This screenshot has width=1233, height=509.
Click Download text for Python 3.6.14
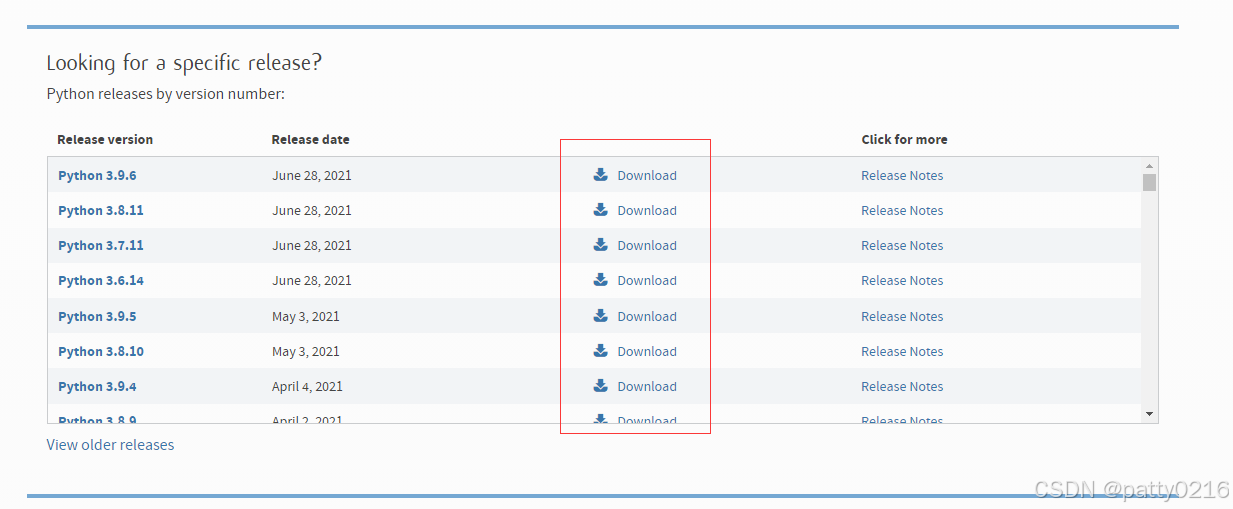pyautogui.click(x=647, y=280)
